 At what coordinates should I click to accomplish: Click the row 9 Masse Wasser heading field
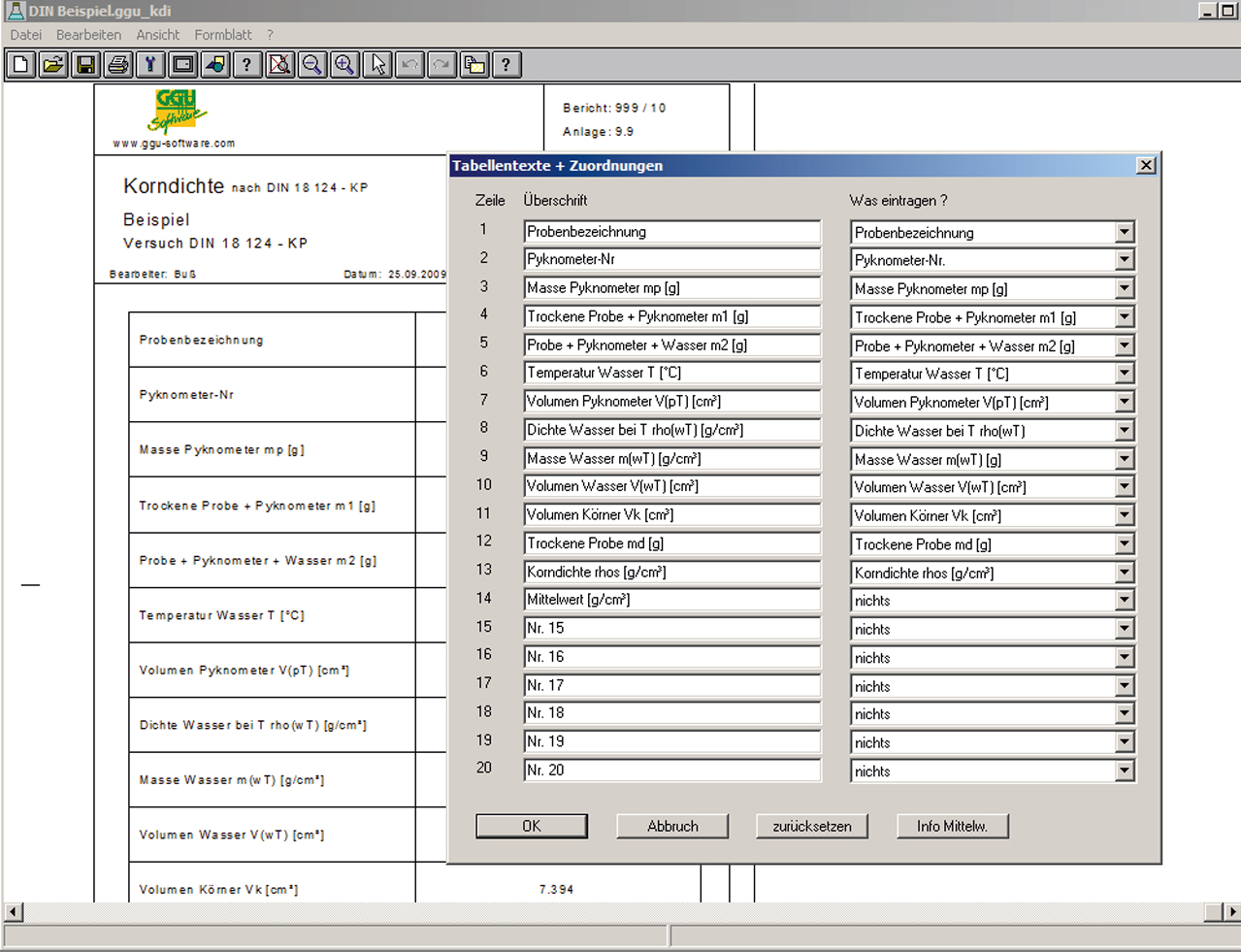pyautogui.click(x=672, y=458)
